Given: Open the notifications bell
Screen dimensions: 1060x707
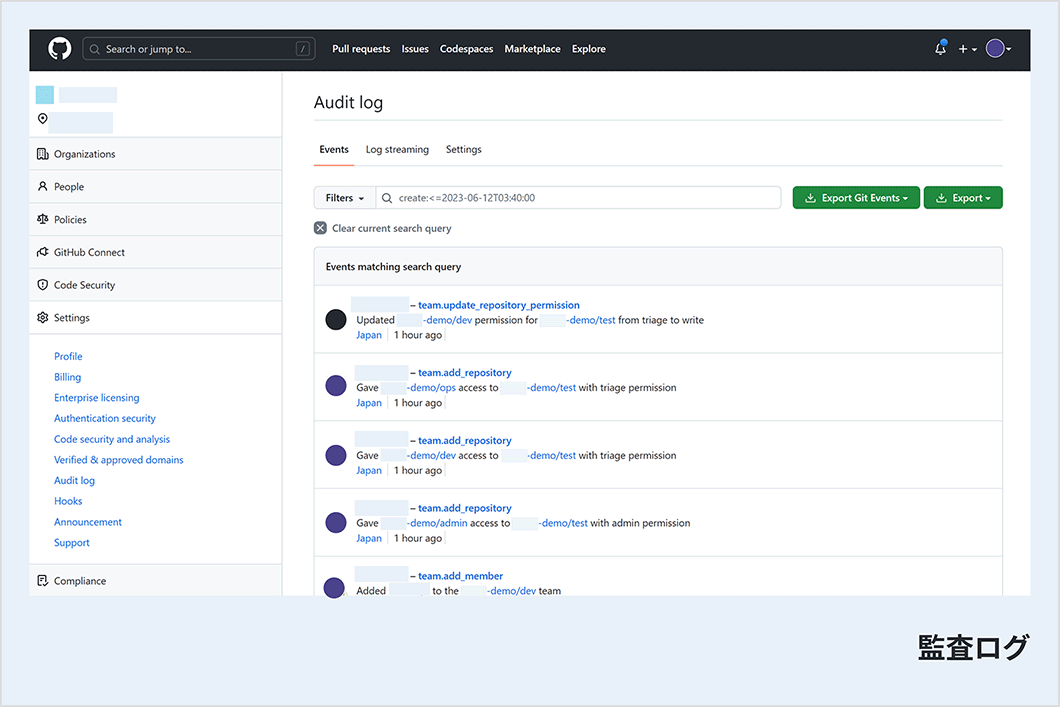Looking at the screenshot, I should tap(940, 49).
